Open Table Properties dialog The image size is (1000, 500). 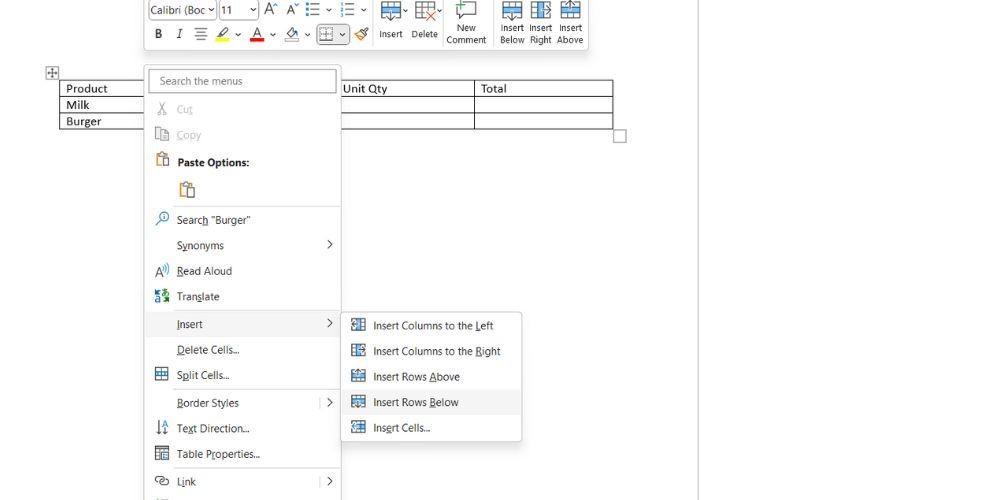pos(242,454)
